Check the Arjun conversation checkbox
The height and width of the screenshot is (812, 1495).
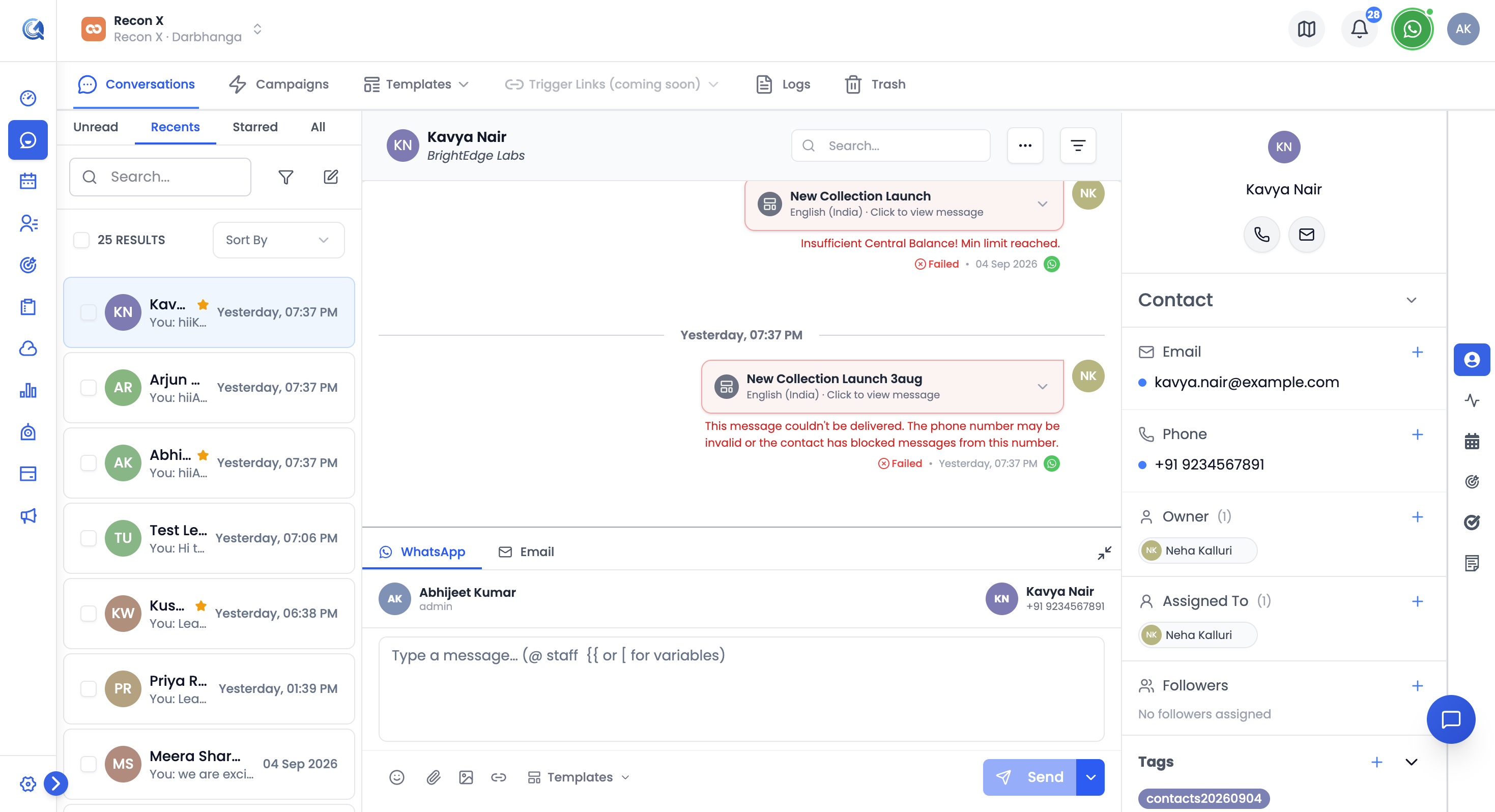click(x=88, y=387)
